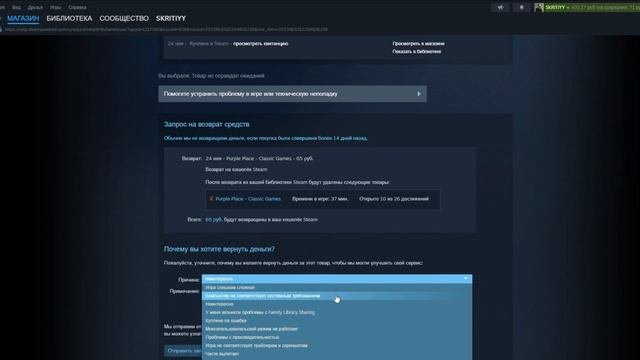640x360 pixels.
Task: Switch to the БИБЛИОТЕКА tab
Action: click(x=69, y=18)
